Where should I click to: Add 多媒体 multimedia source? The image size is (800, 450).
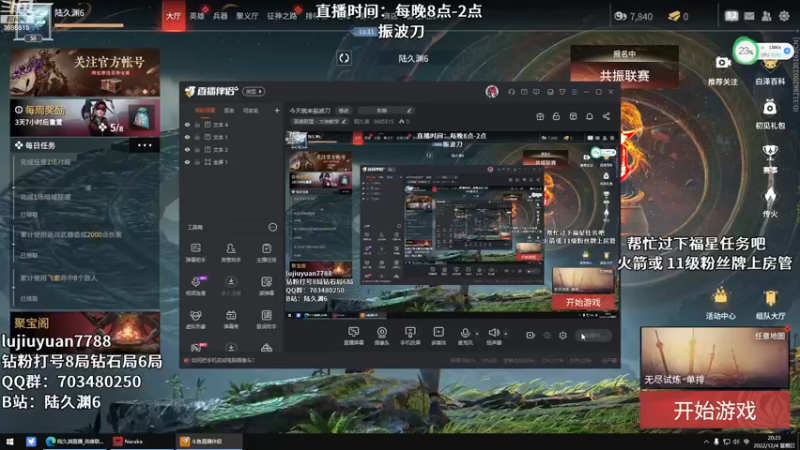pyautogui.click(x=438, y=336)
